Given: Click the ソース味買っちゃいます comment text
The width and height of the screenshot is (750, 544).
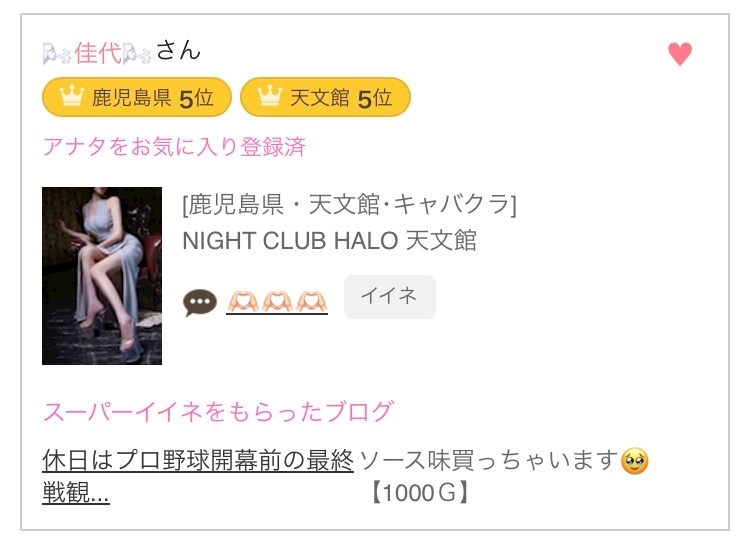Looking at the screenshot, I should [x=488, y=460].
